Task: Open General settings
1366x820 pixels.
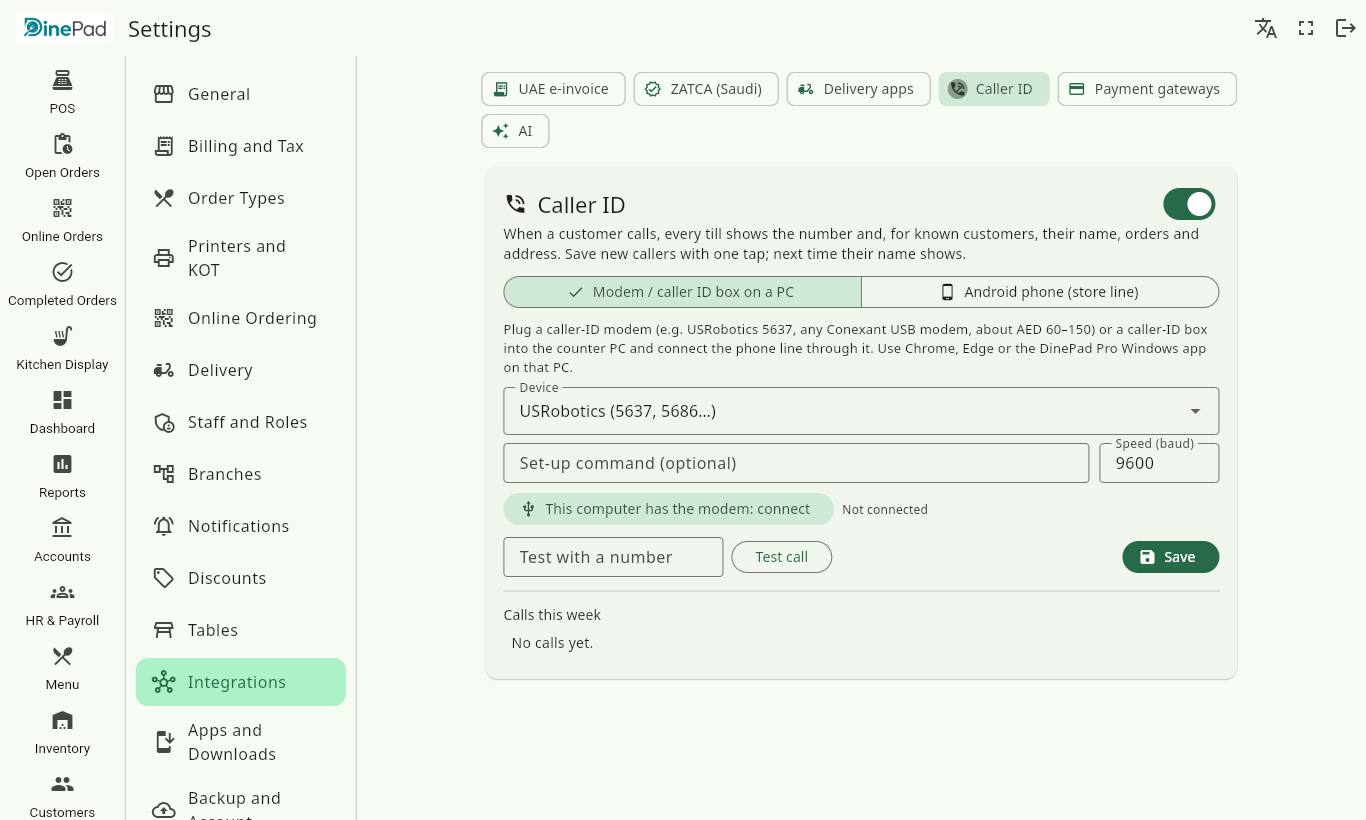Action: (x=241, y=94)
